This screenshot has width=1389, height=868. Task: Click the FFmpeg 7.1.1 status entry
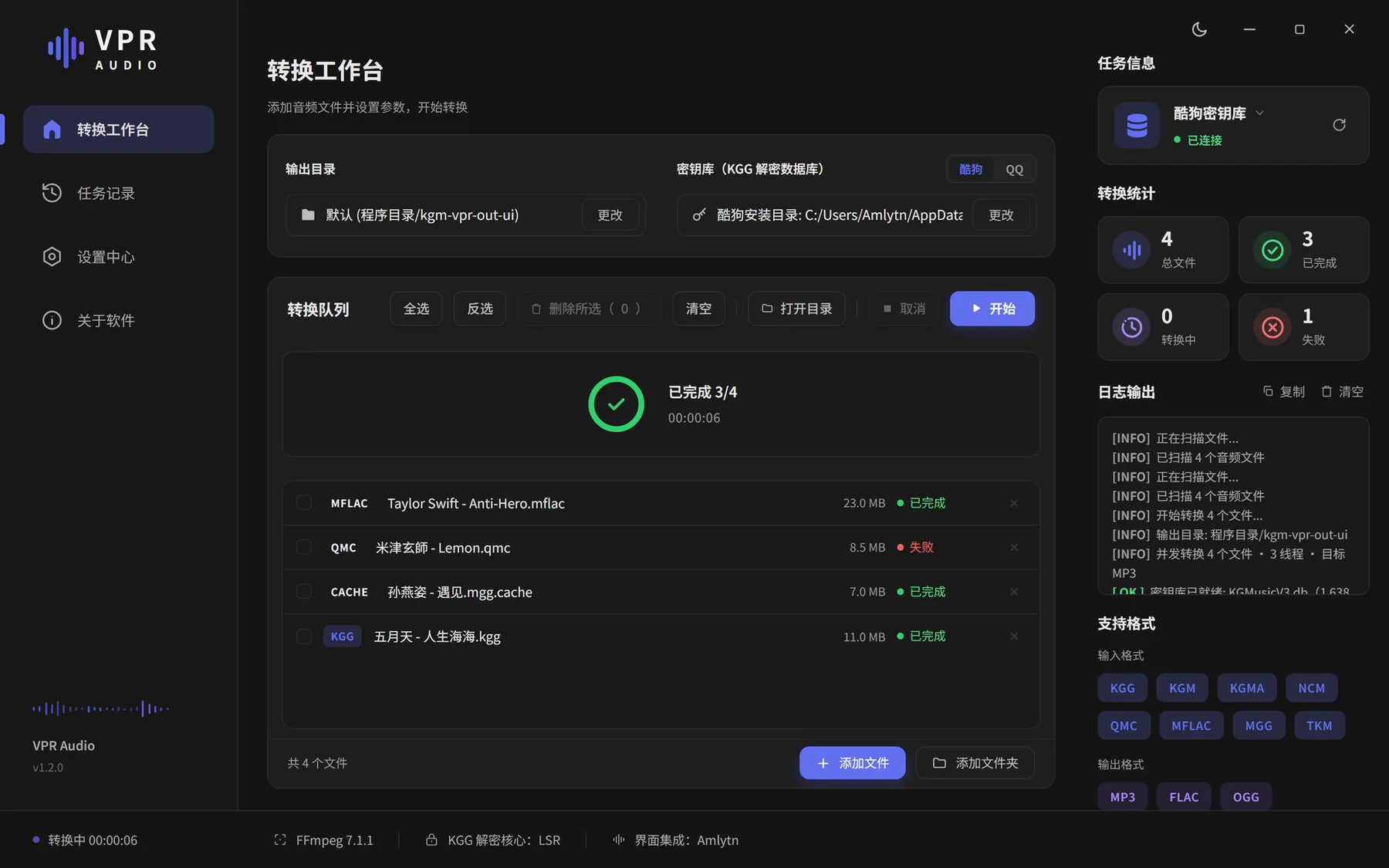(x=323, y=840)
